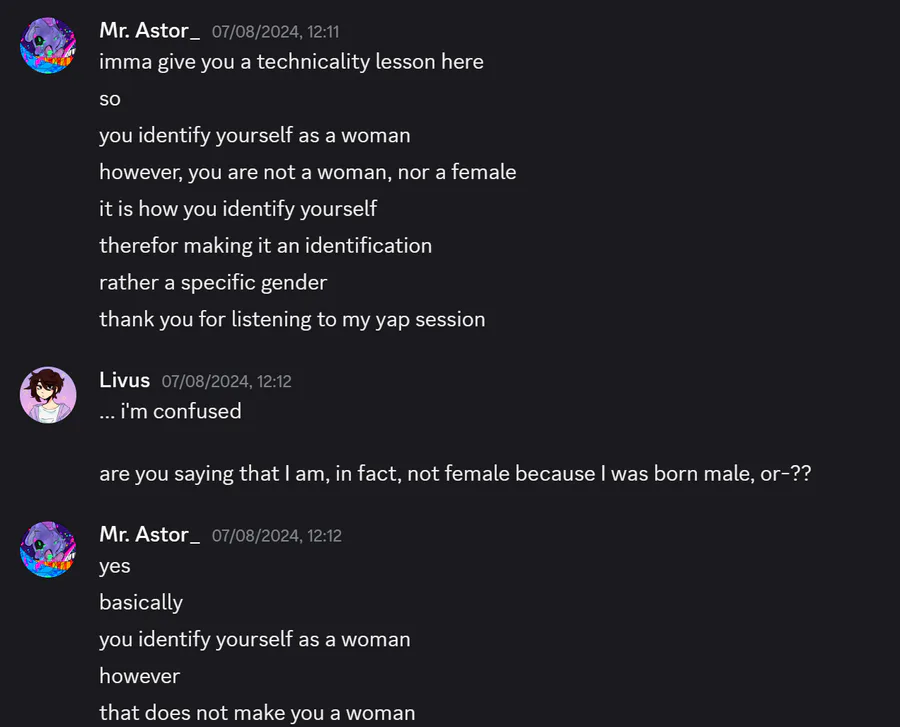
Task: Select message "imma give you a technicality lesson here"
Action: click(292, 61)
